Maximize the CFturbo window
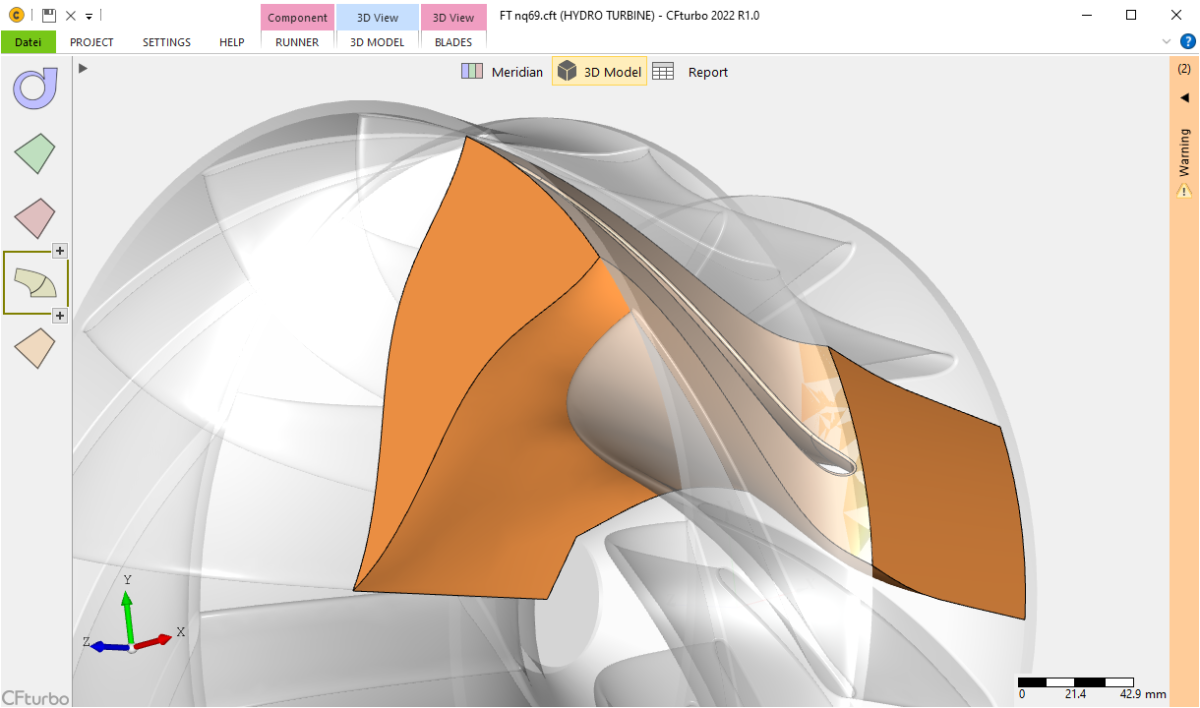The height and width of the screenshot is (708, 1200). (x=1131, y=15)
